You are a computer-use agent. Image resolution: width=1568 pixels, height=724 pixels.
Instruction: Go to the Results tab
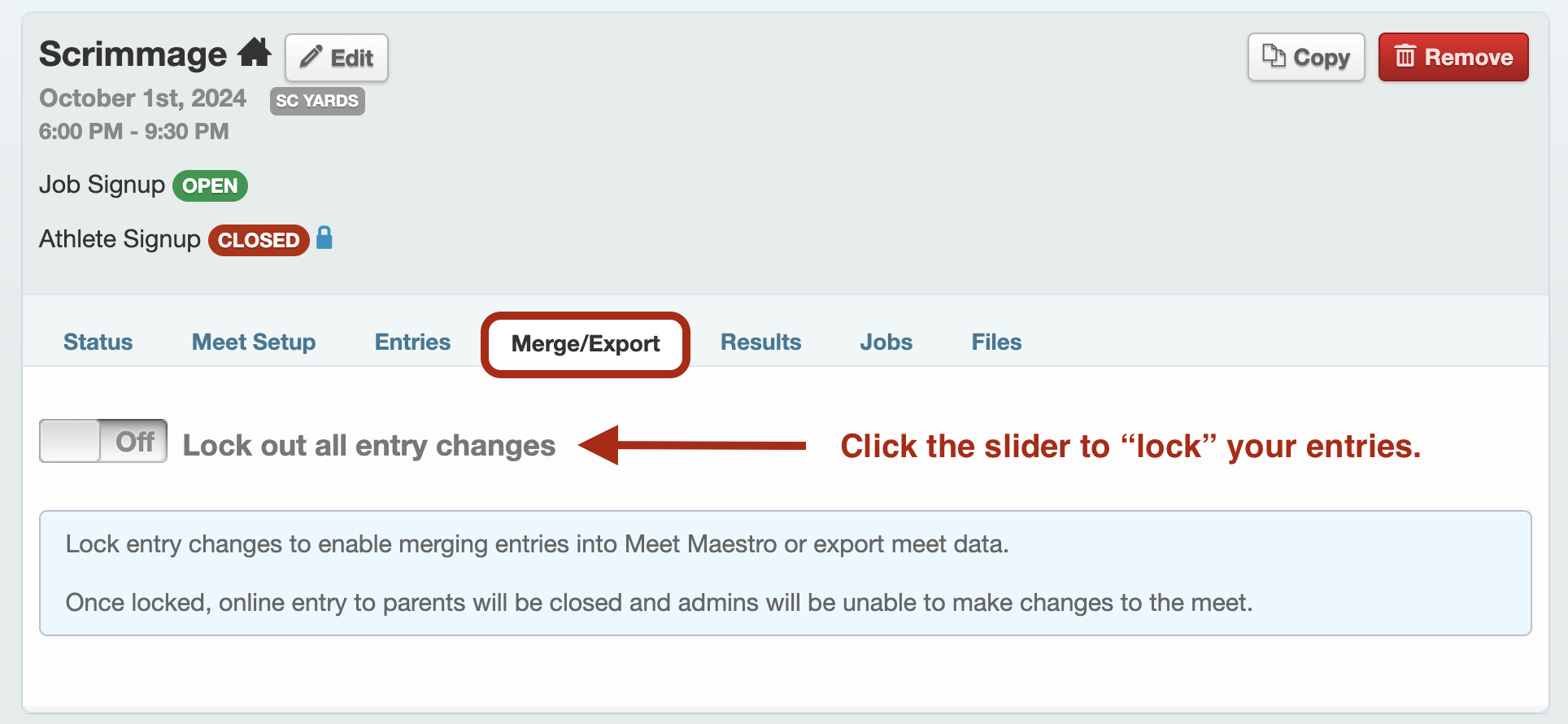tap(760, 342)
